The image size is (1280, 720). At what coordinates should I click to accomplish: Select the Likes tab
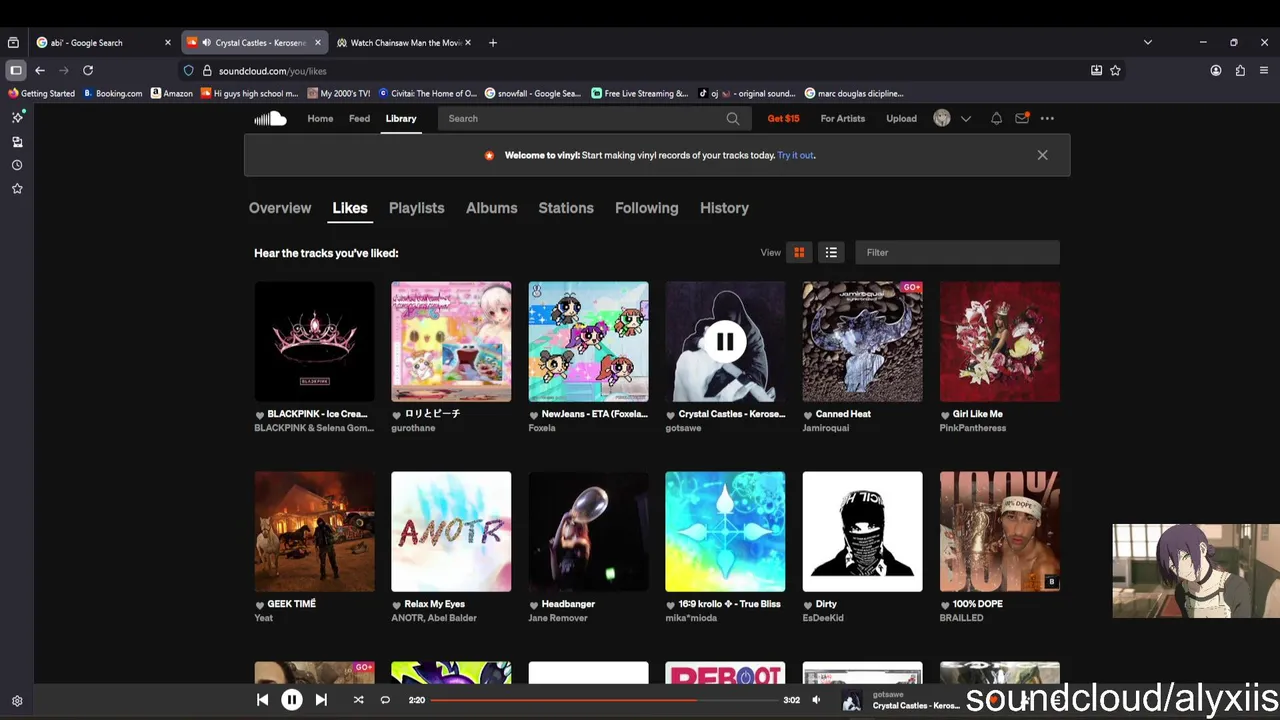pyautogui.click(x=350, y=208)
